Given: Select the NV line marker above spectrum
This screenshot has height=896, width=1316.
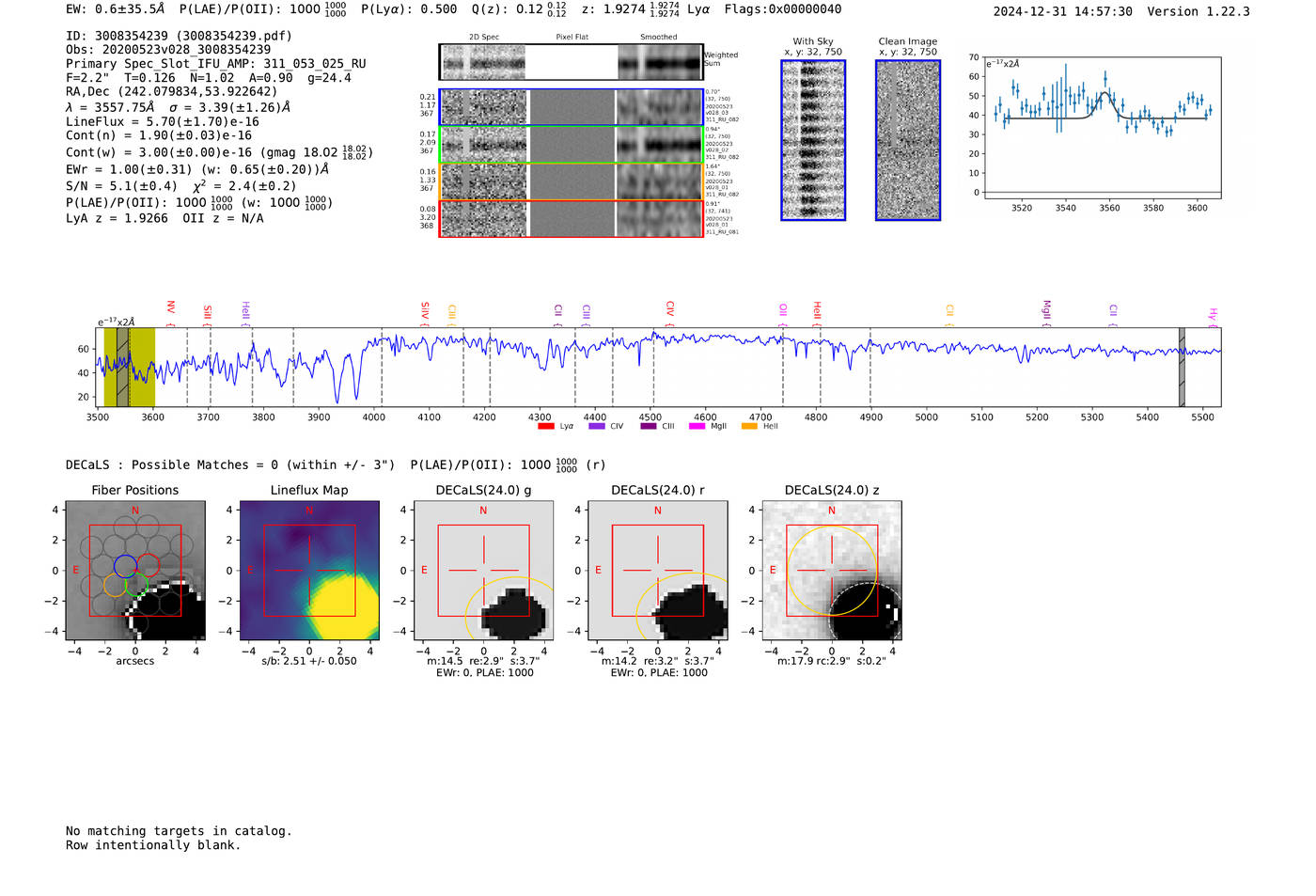Looking at the screenshot, I should [x=170, y=311].
